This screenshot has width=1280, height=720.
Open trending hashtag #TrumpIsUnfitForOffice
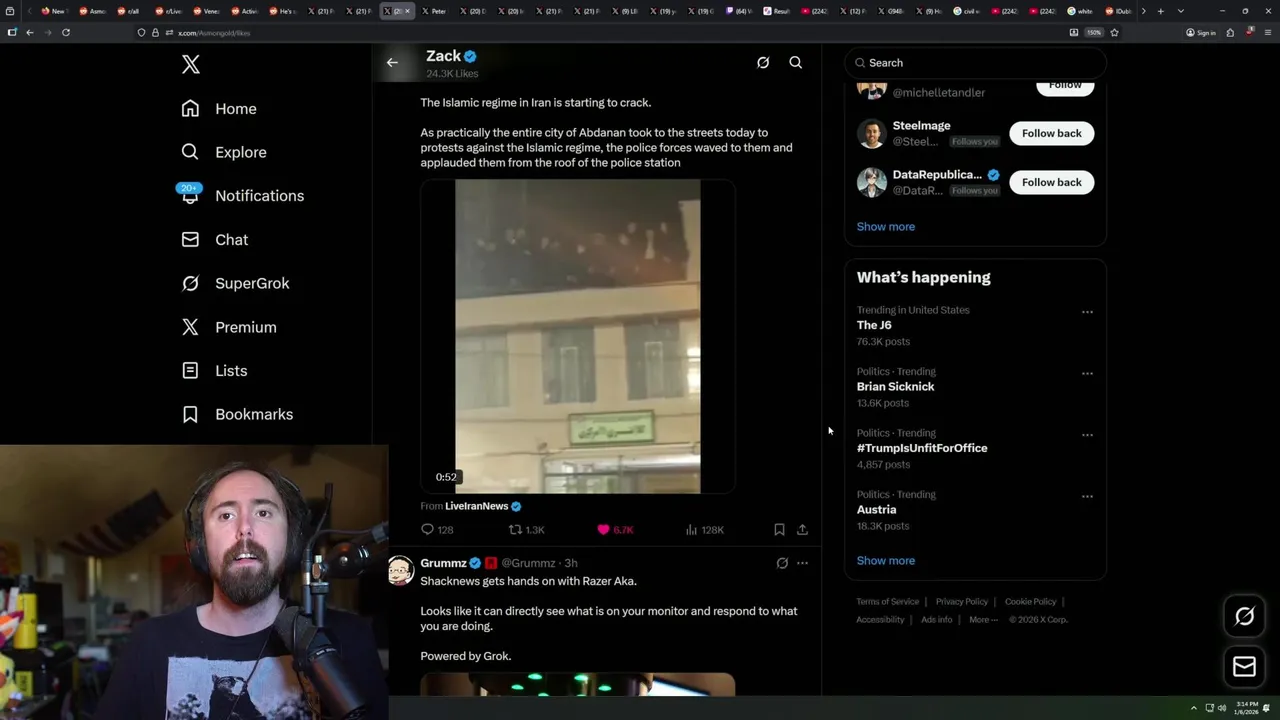(922, 448)
